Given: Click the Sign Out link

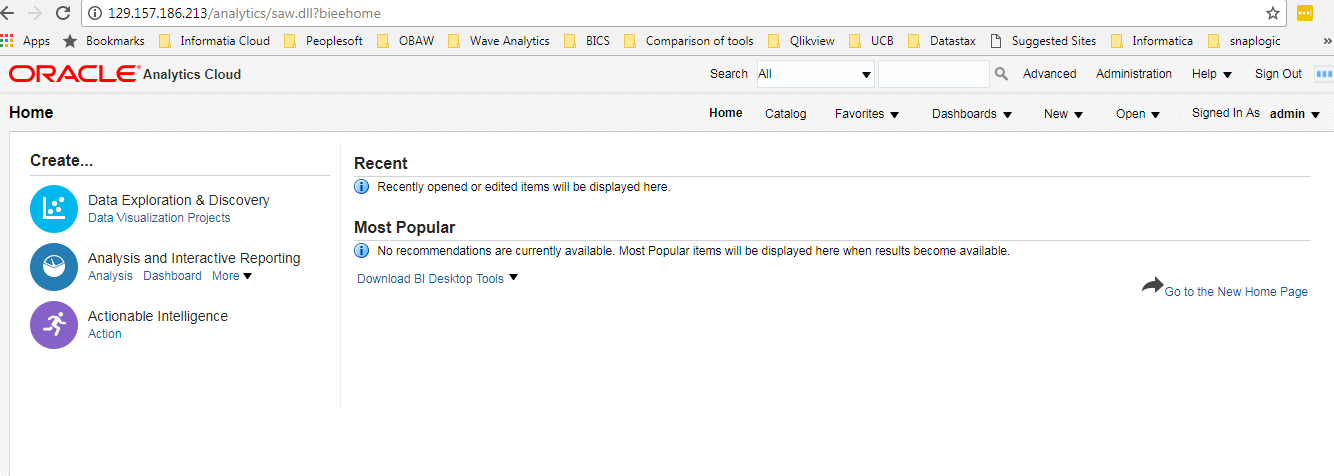Looking at the screenshot, I should (x=1278, y=74).
